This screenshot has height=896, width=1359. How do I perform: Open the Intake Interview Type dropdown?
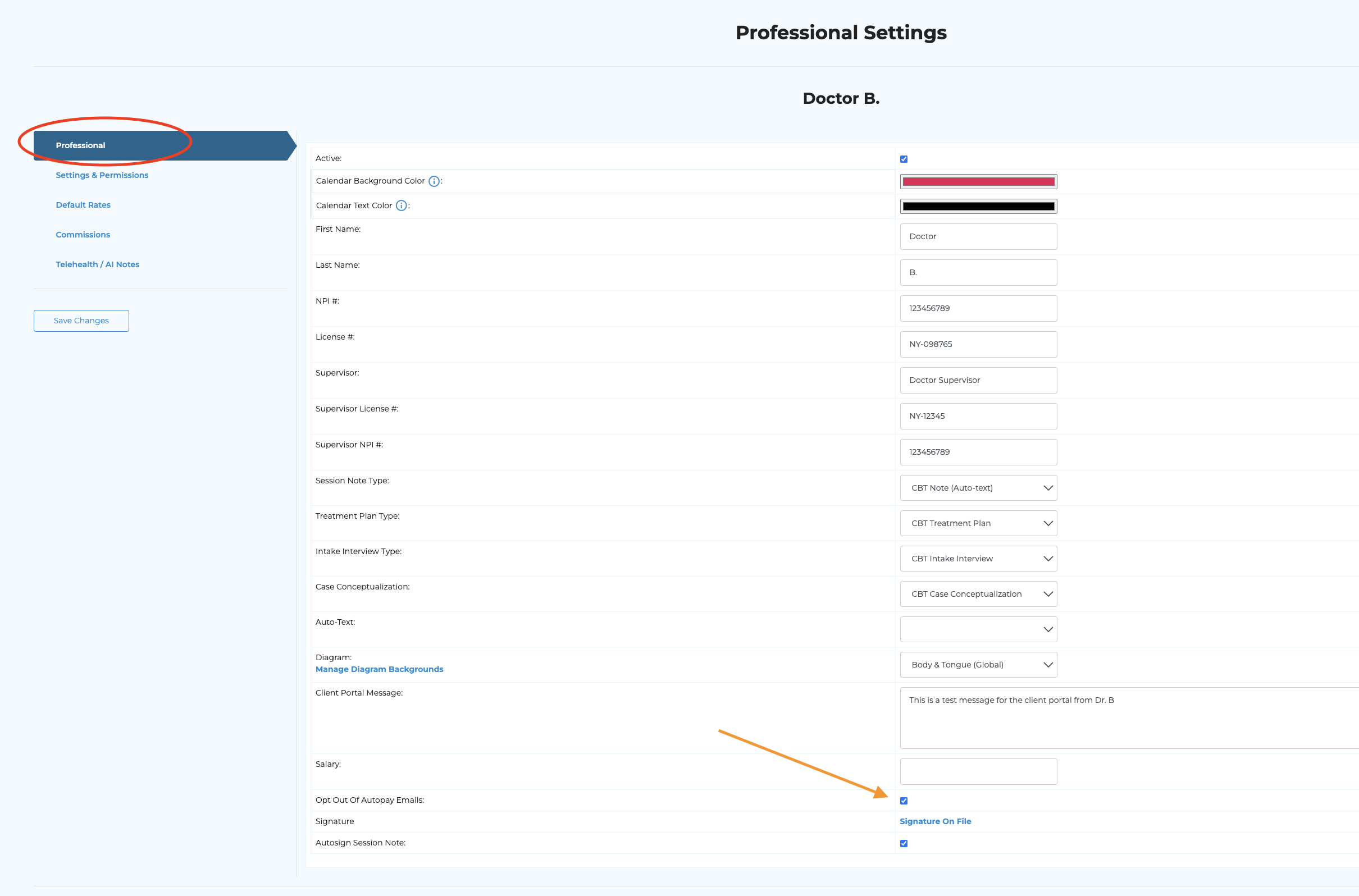(978, 559)
